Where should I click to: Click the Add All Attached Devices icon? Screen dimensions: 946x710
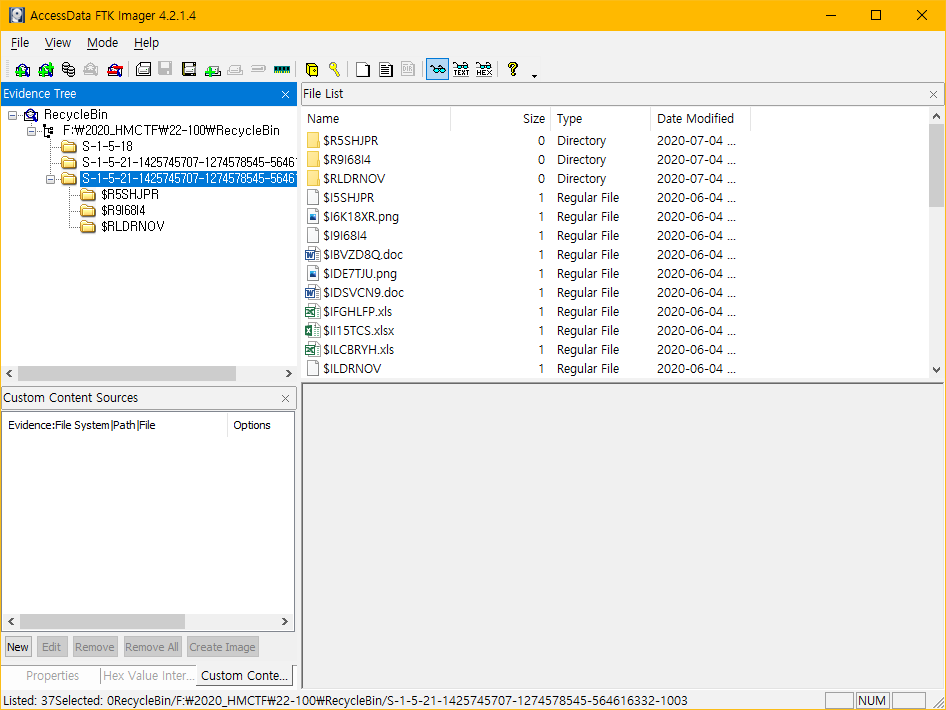coord(46,70)
